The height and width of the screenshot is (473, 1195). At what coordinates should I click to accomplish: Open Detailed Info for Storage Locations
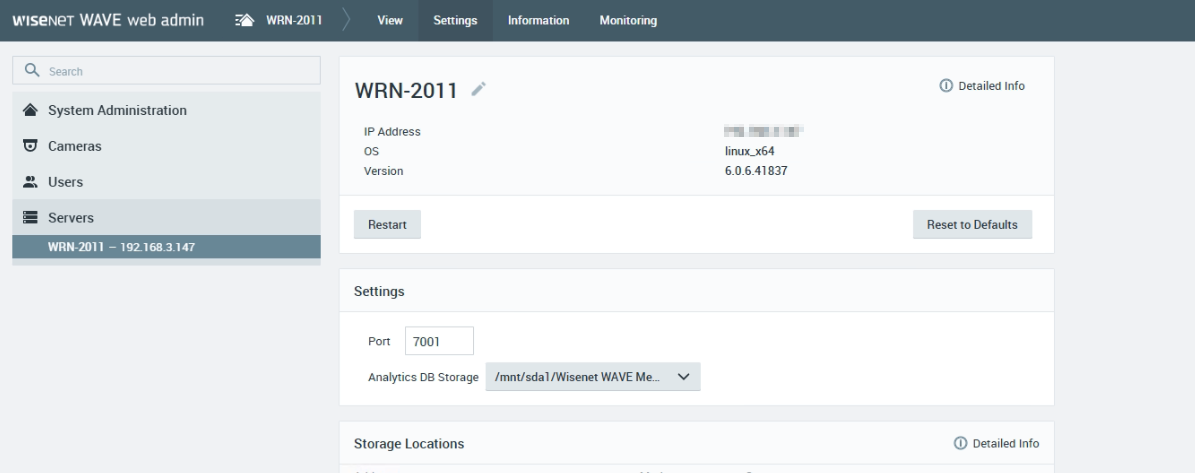[996, 443]
